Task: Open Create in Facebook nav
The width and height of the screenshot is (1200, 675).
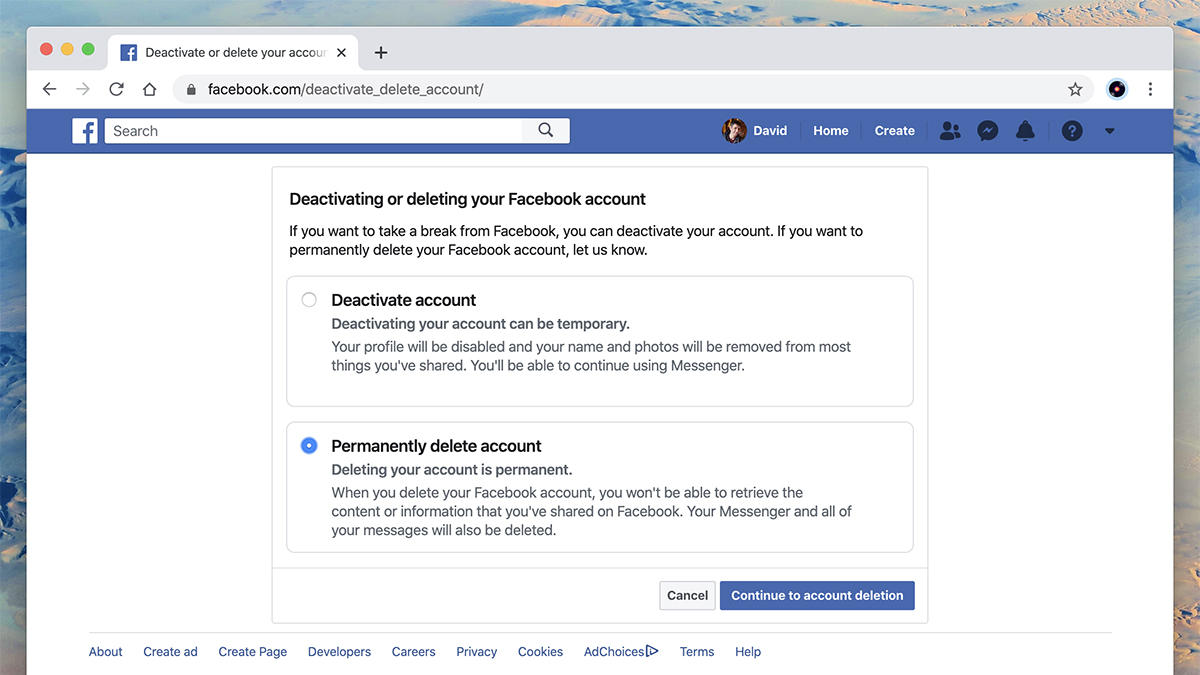Action: (894, 131)
